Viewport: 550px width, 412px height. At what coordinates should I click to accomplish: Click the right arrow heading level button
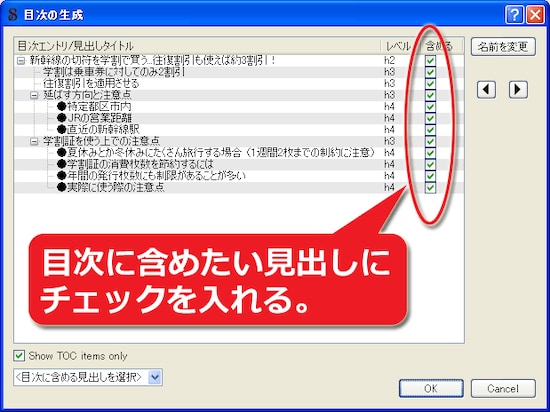[x=518, y=90]
